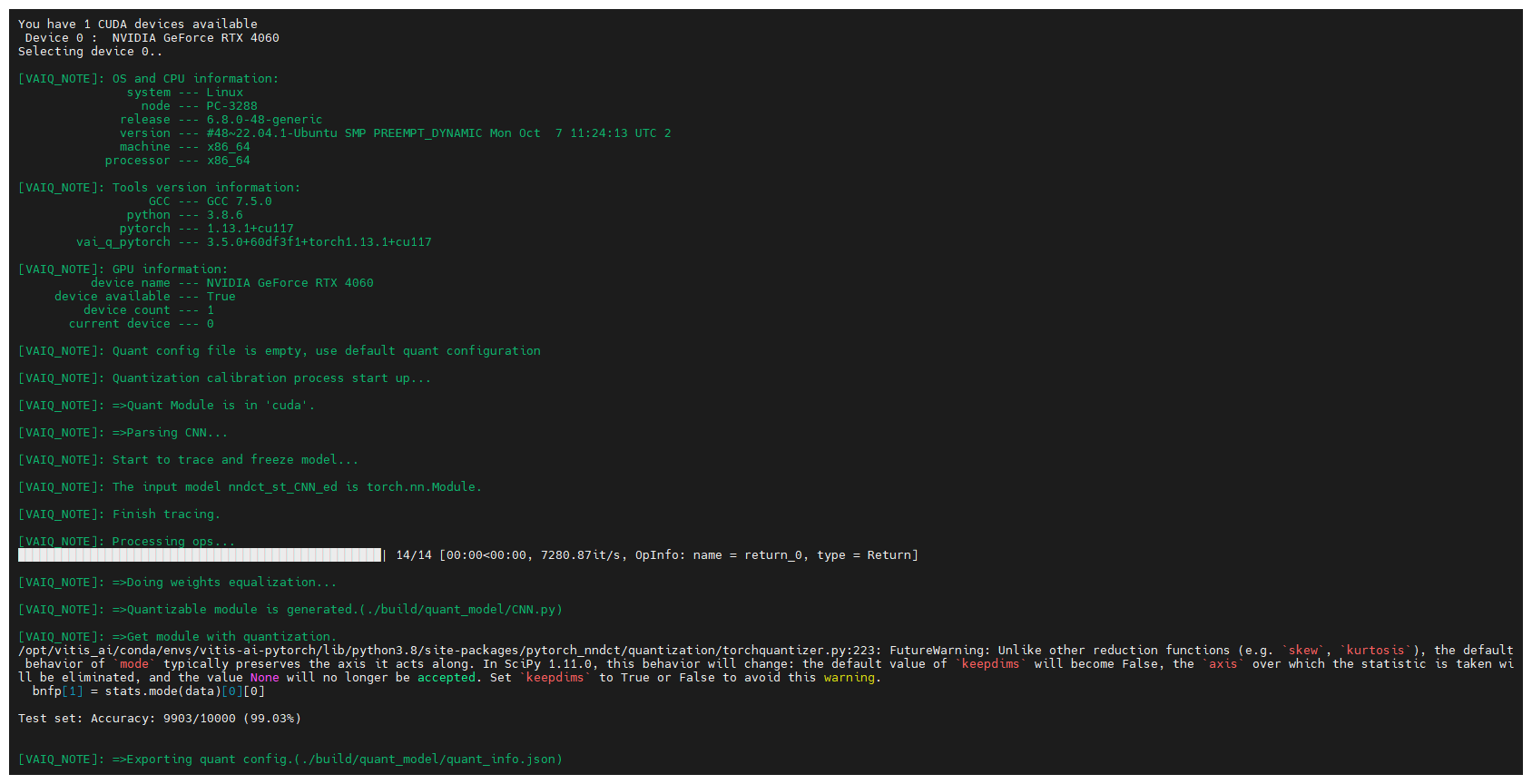Screen dimensions: 1532x784
Task: Click the vai_q_pytorch version string
Action: (x=319, y=242)
